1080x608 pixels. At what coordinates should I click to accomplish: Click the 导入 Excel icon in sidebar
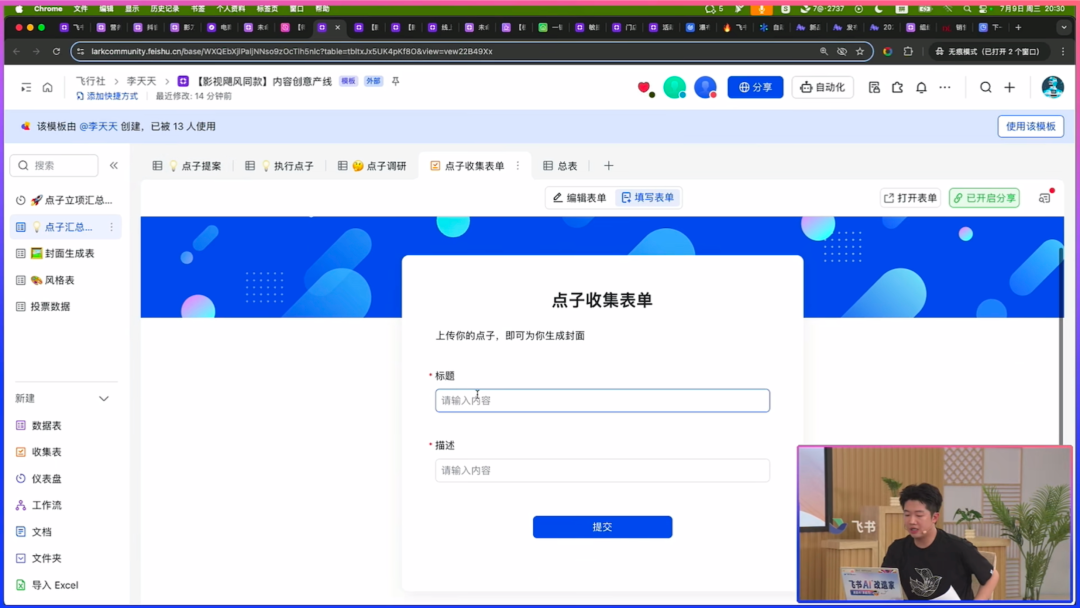pos(21,585)
